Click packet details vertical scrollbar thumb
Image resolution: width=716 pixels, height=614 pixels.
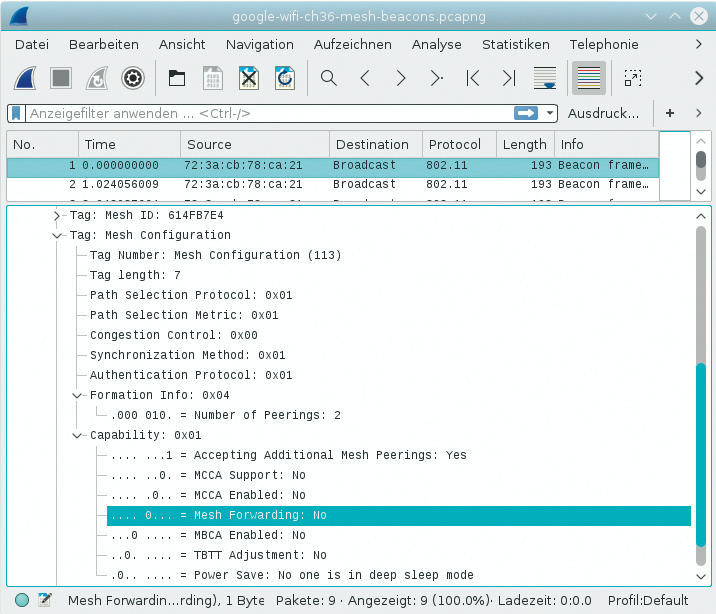pos(701,454)
